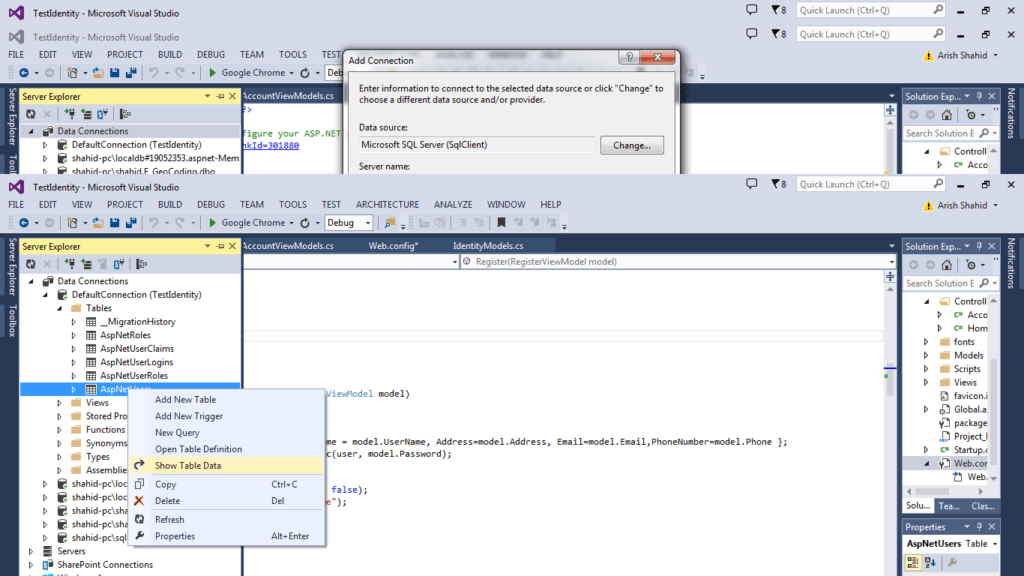Viewport: 1024px width, 576px height.
Task: Expand the fonts folder in the Solution Explorer
Action: pos(926,342)
